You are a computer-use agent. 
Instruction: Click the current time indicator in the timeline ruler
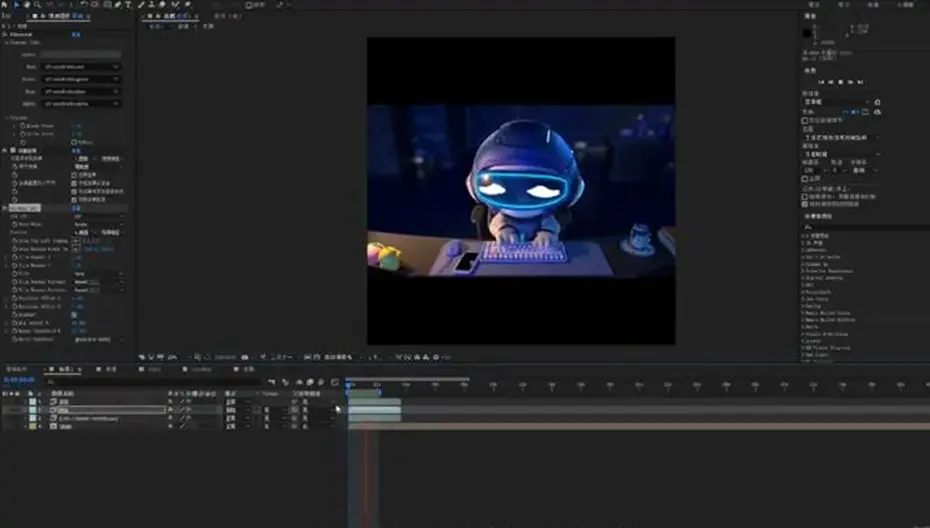click(x=349, y=384)
